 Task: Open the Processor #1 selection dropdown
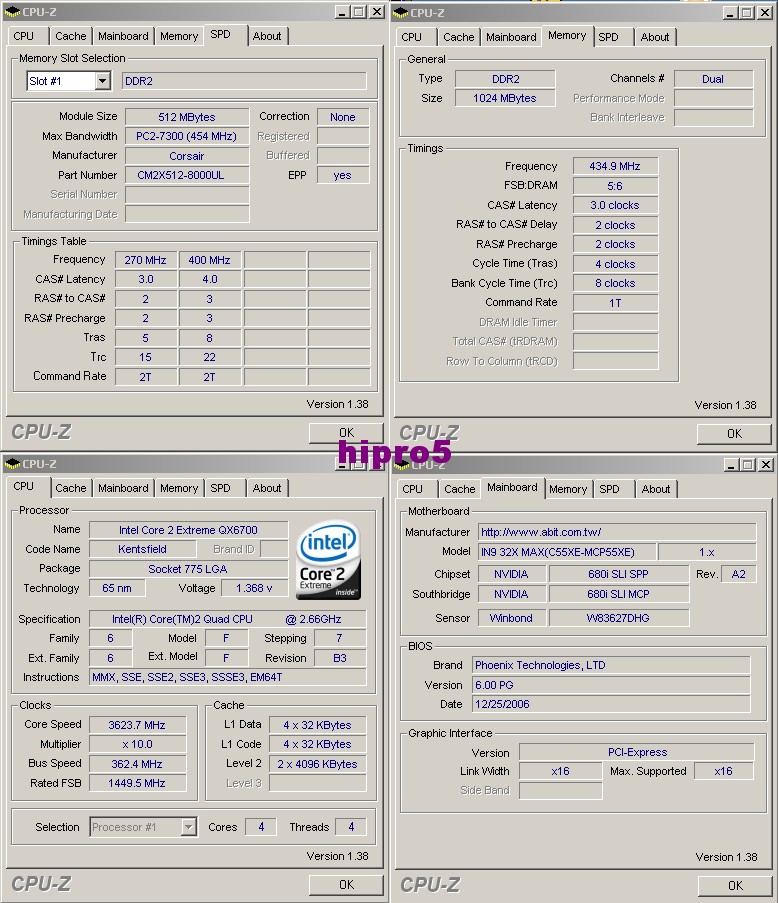pyautogui.click(x=188, y=827)
